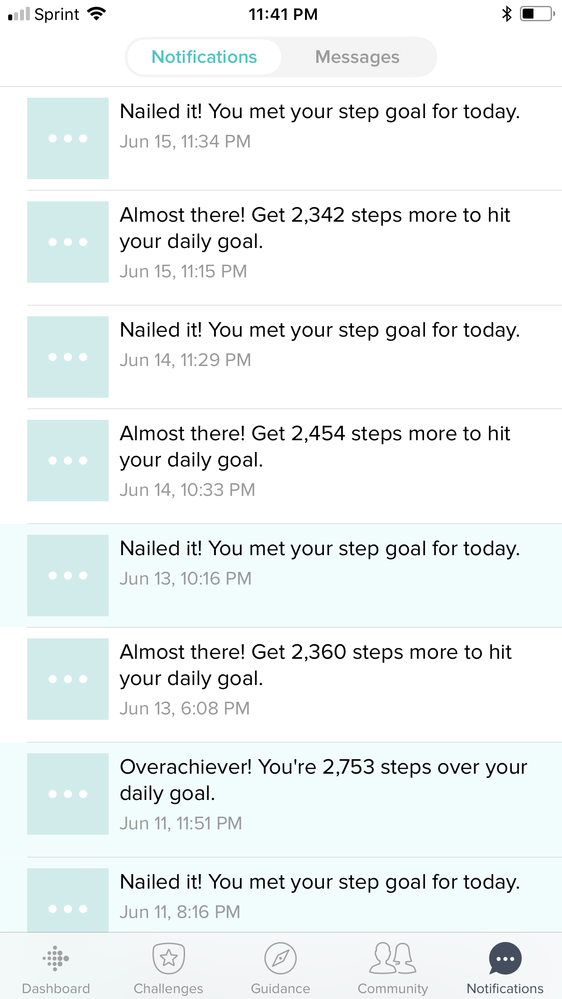Viewport: 562px width, 999px height.
Task: Switch to the Messages tab
Action: point(357,57)
